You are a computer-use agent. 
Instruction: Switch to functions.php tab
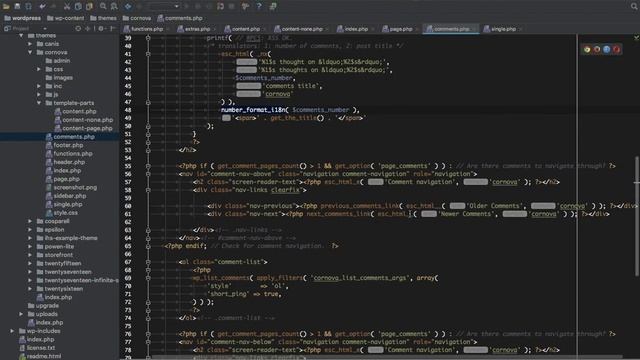(147, 29)
